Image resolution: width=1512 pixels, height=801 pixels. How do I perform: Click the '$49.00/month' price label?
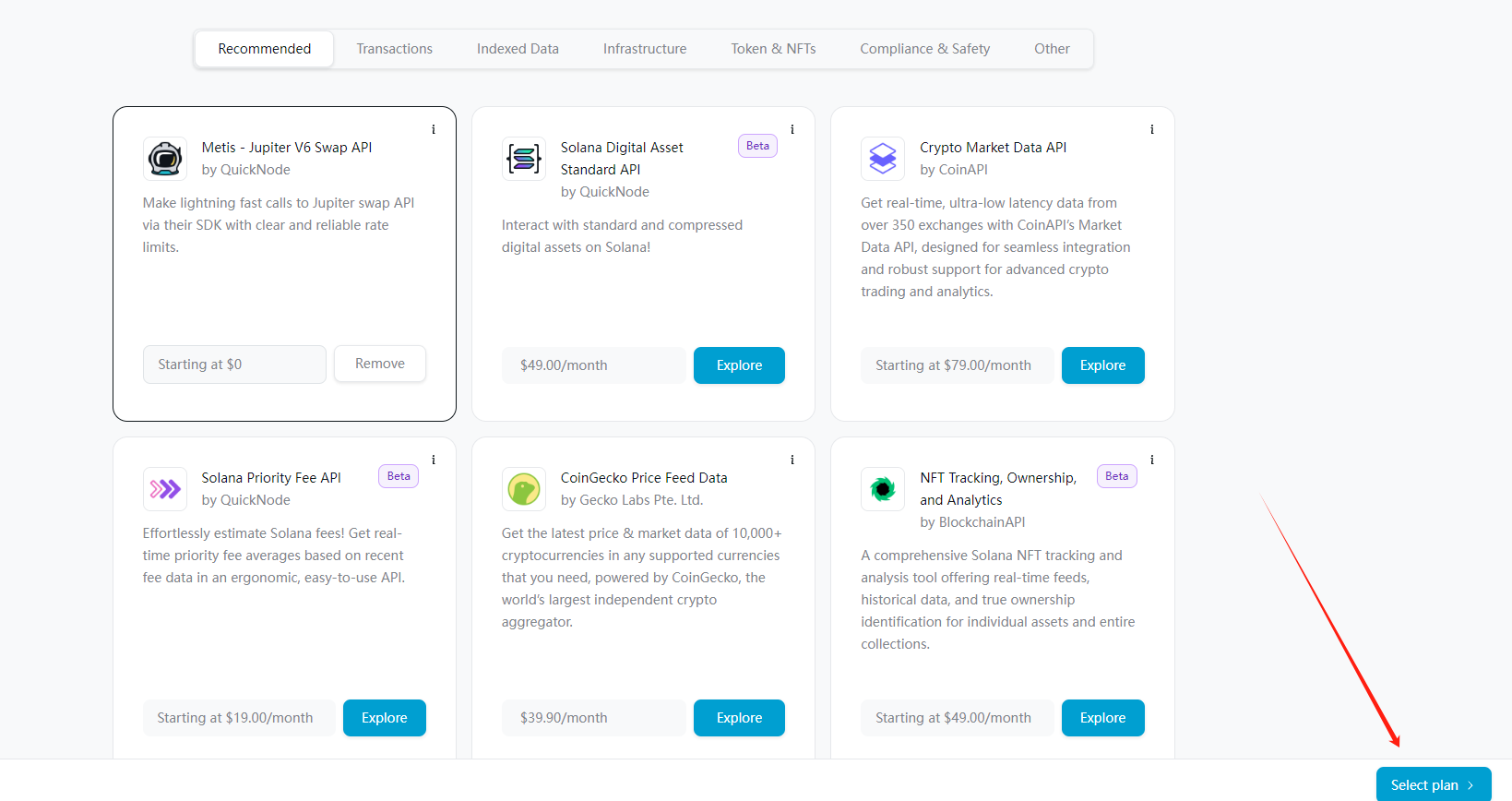pyautogui.click(x=594, y=365)
